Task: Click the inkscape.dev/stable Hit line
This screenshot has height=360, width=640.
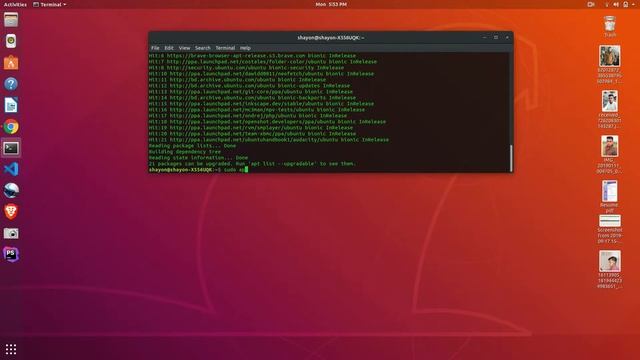Action: (261, 104)
